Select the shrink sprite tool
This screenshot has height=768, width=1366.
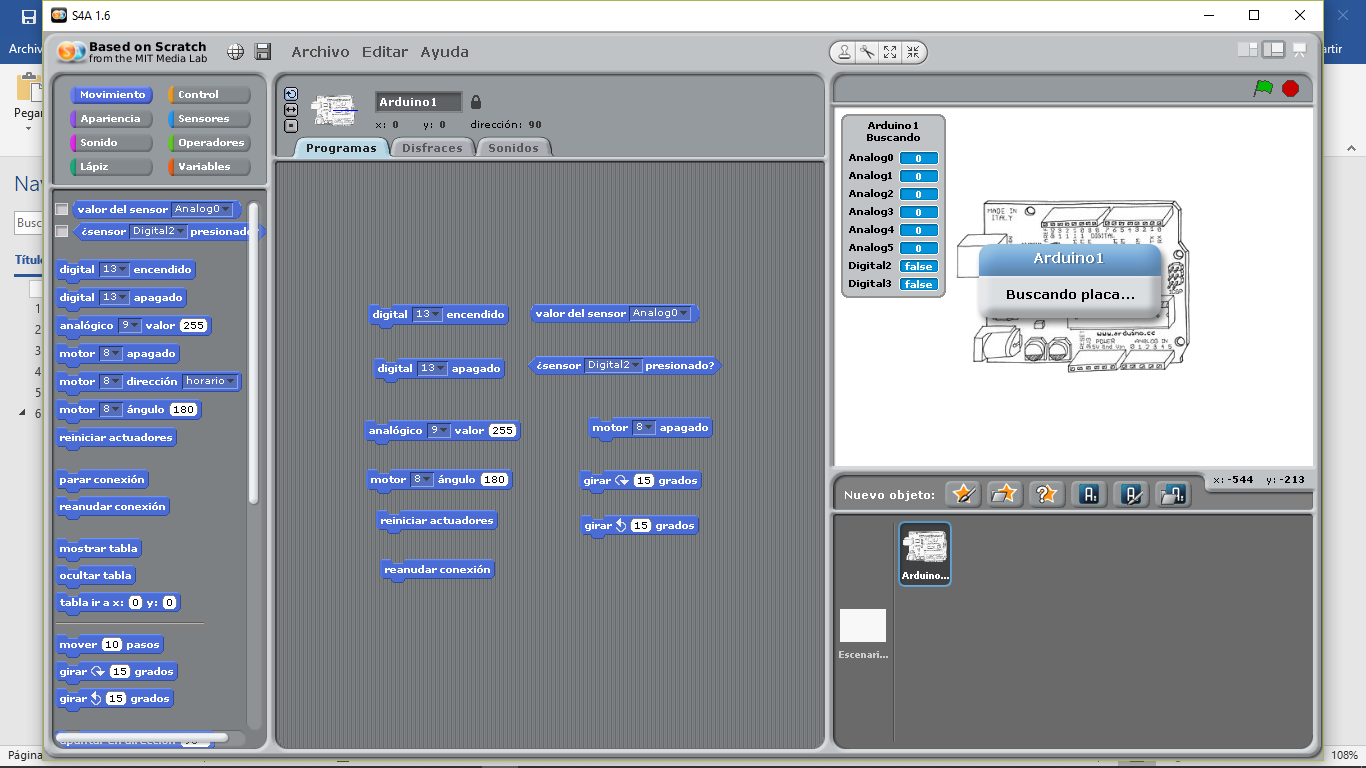pos(912,52)
